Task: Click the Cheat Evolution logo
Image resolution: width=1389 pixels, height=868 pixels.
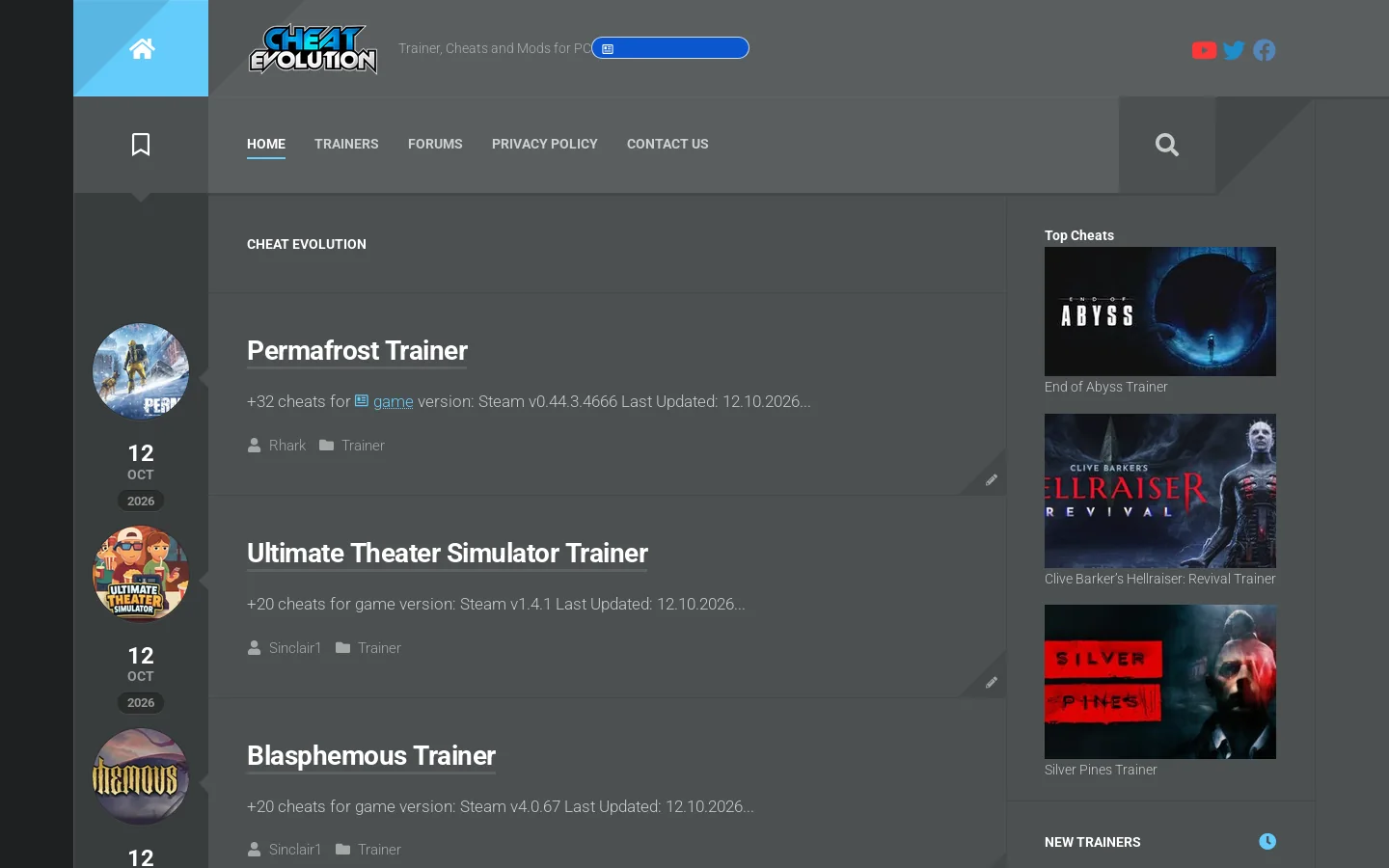Action: tap(313, 48)
